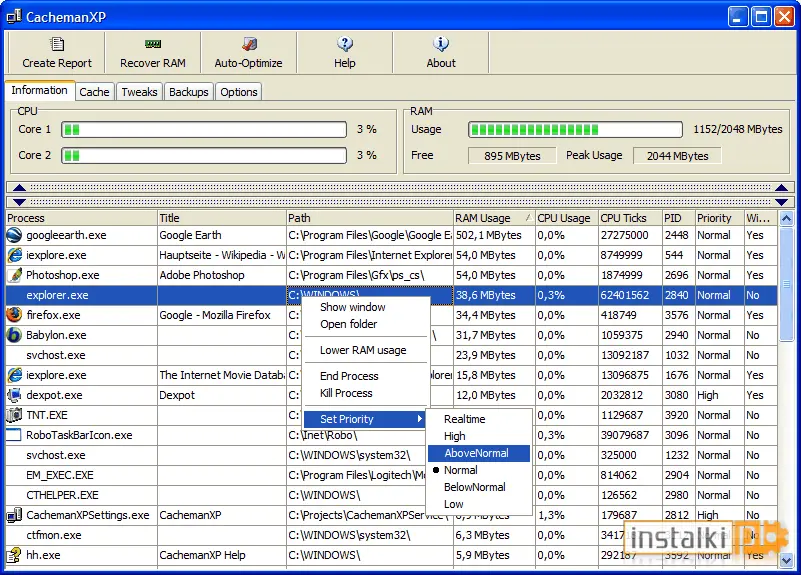Sort by the Path column header
801x575 pixels.
click(x=370, y=218)
